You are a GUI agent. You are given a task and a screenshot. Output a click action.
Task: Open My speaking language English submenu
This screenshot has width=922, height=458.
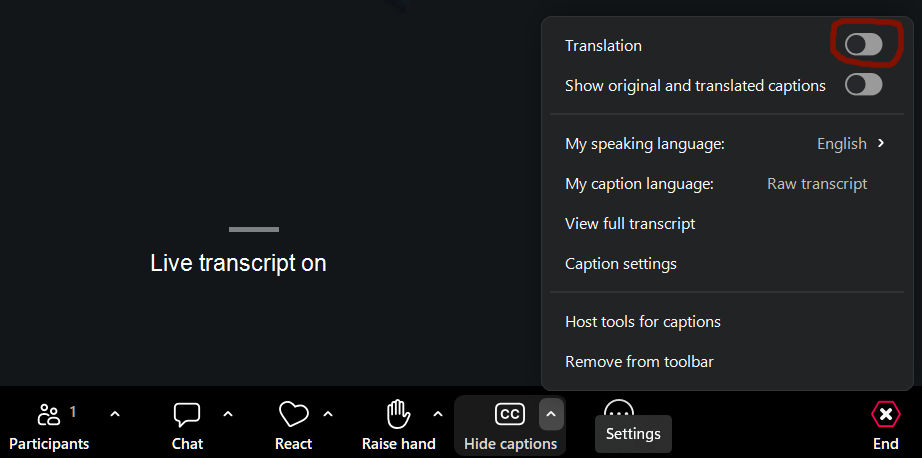(851, 144)
